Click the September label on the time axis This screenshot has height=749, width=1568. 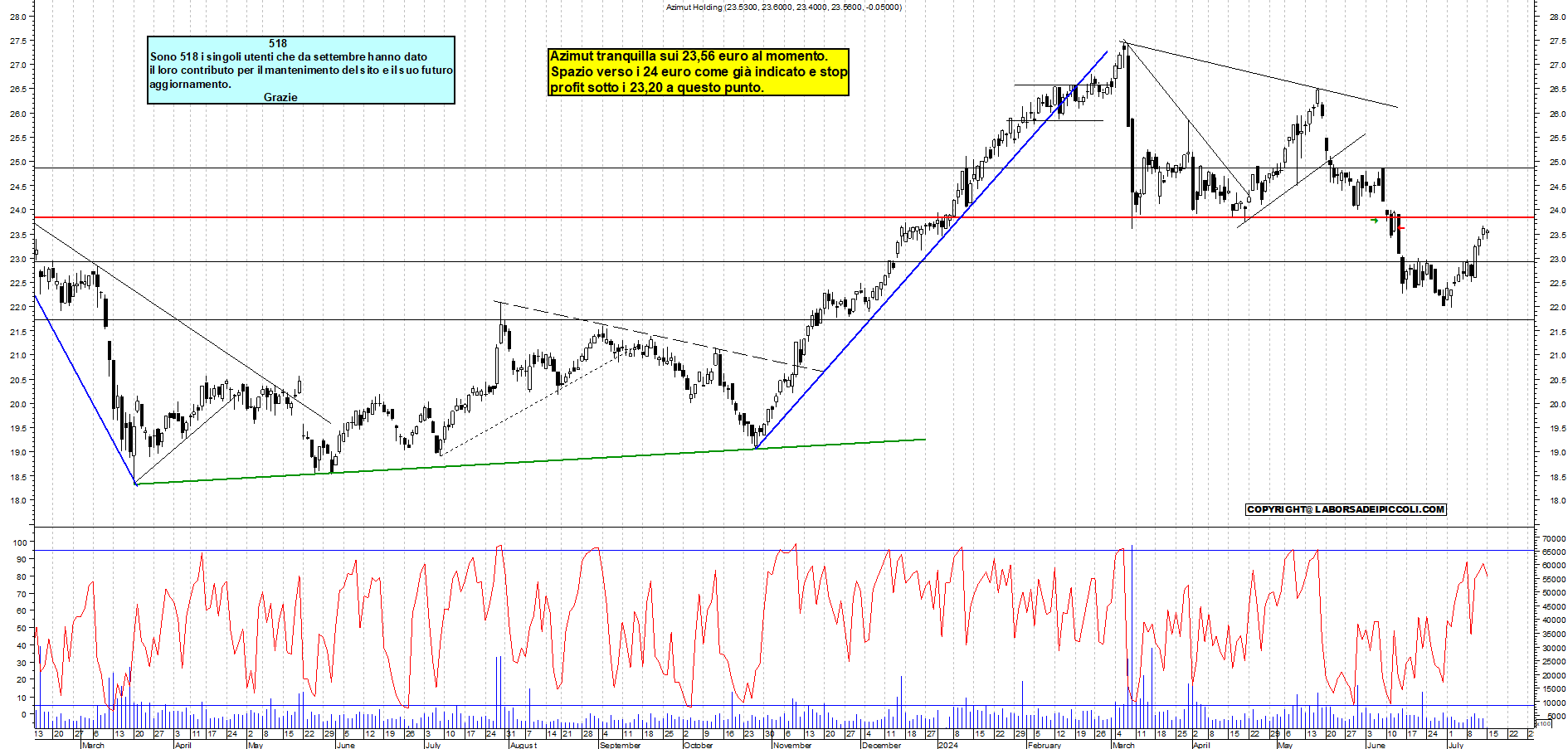click(x=620, y=745)
